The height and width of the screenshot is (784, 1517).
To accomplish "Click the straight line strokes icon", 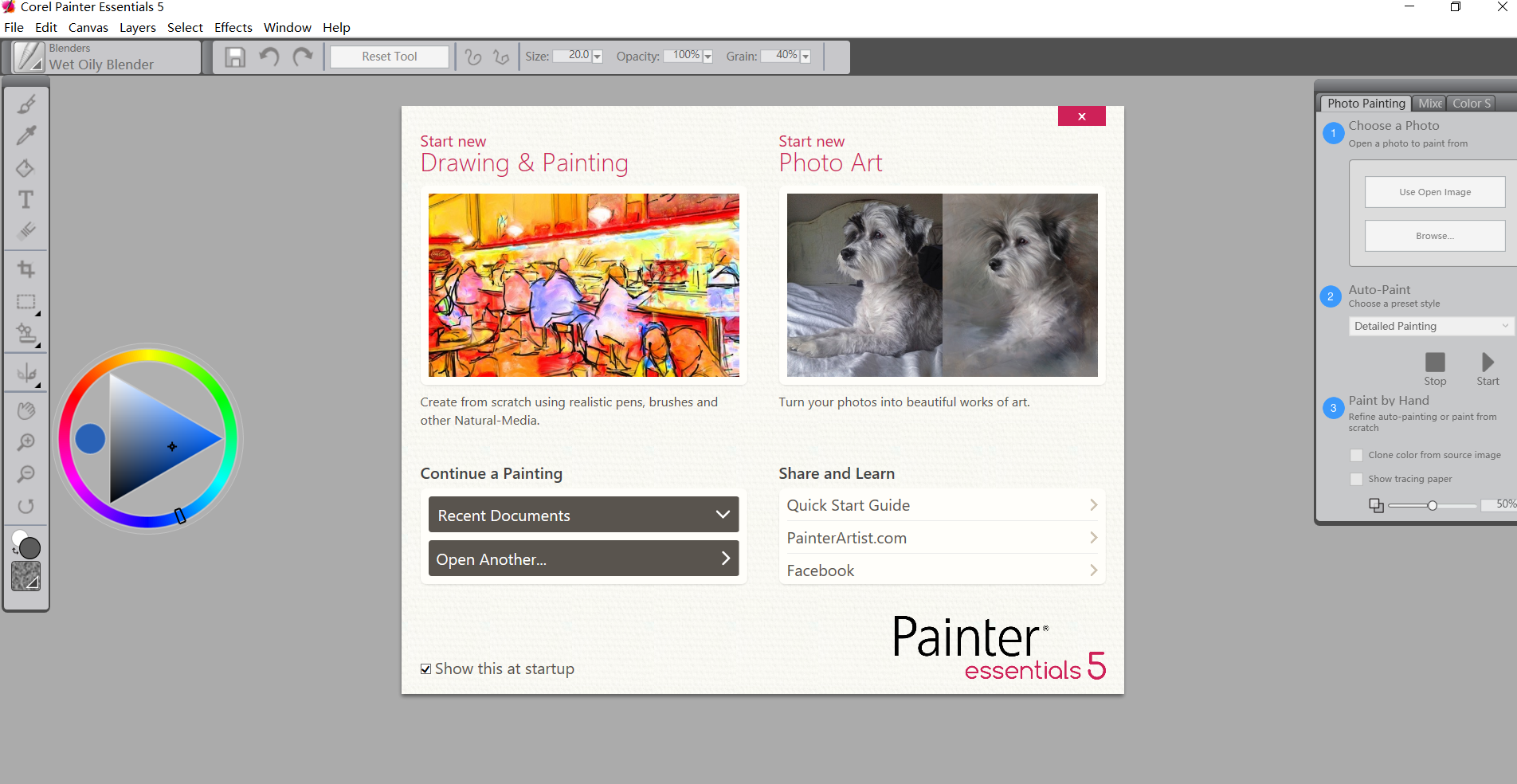I will [x=500, y=57].
